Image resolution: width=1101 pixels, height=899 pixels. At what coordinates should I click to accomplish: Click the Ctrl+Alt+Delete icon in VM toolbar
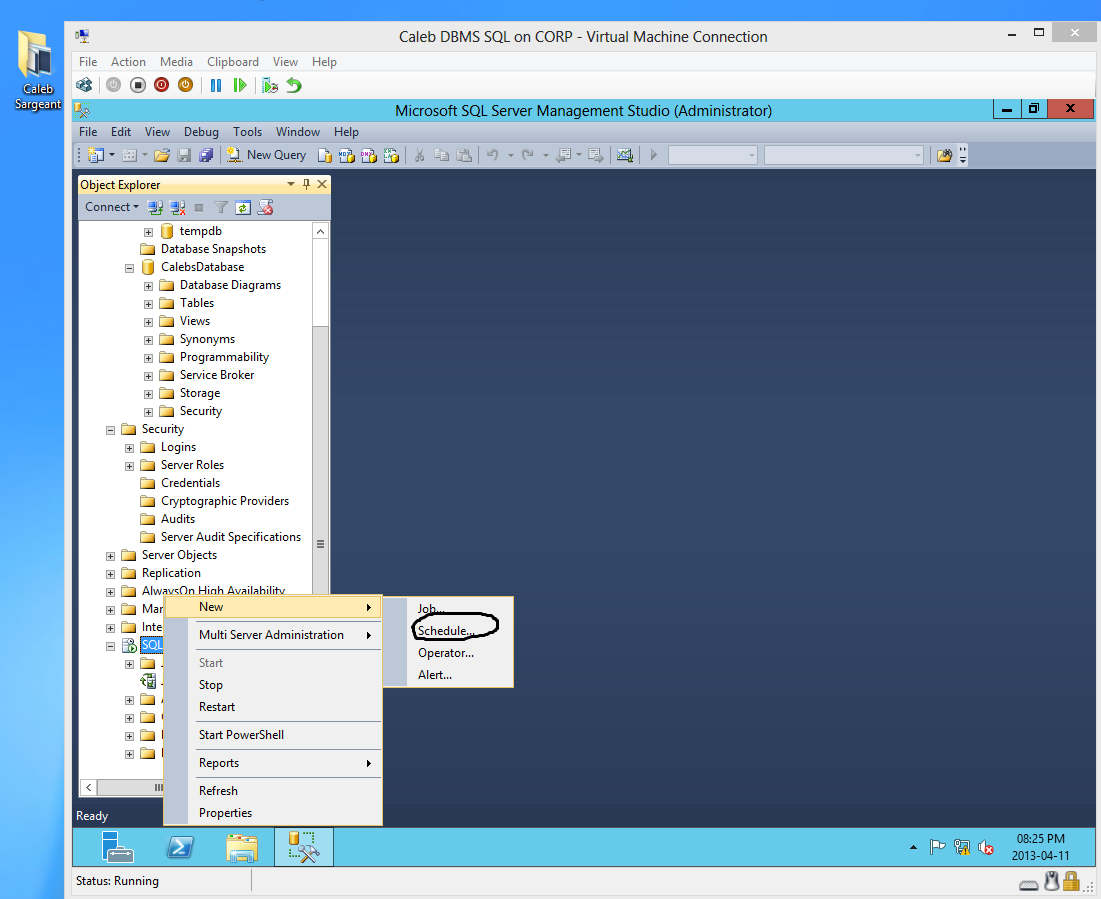point(84,85)
